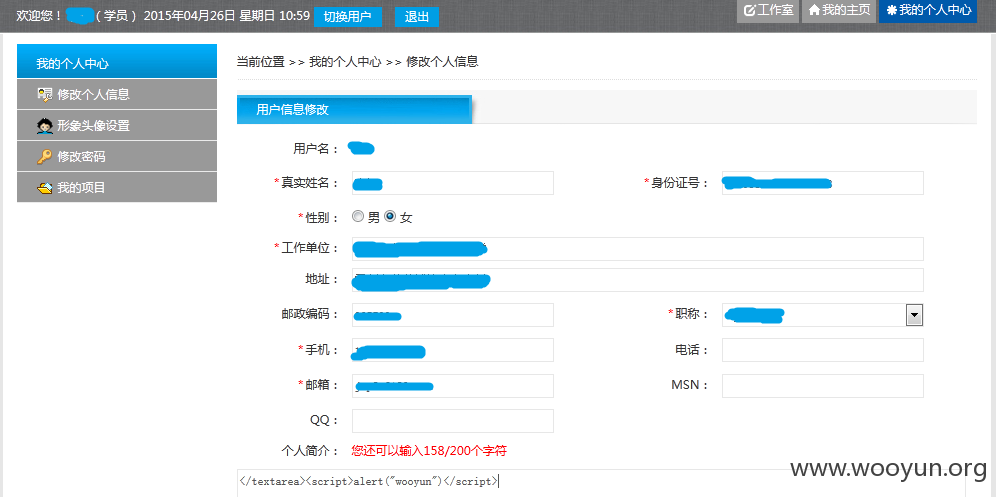Image resolution: width=996 pixels, height=497 pixels.
Task: Click the MSN input field
Action: coord(823,386)
